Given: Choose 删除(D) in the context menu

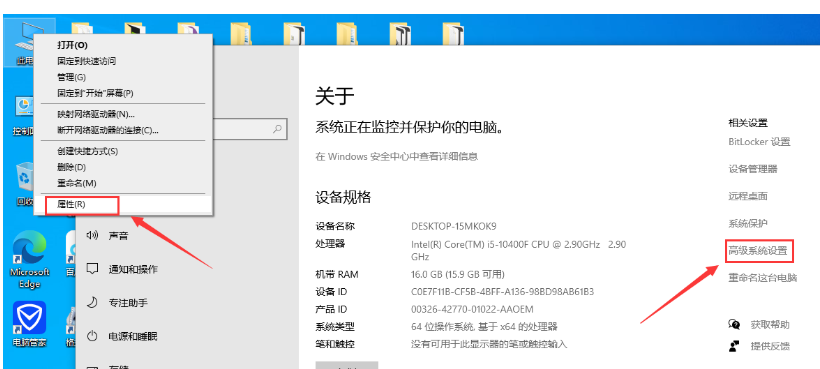Looking at the screenshot, I should [123, 167].
